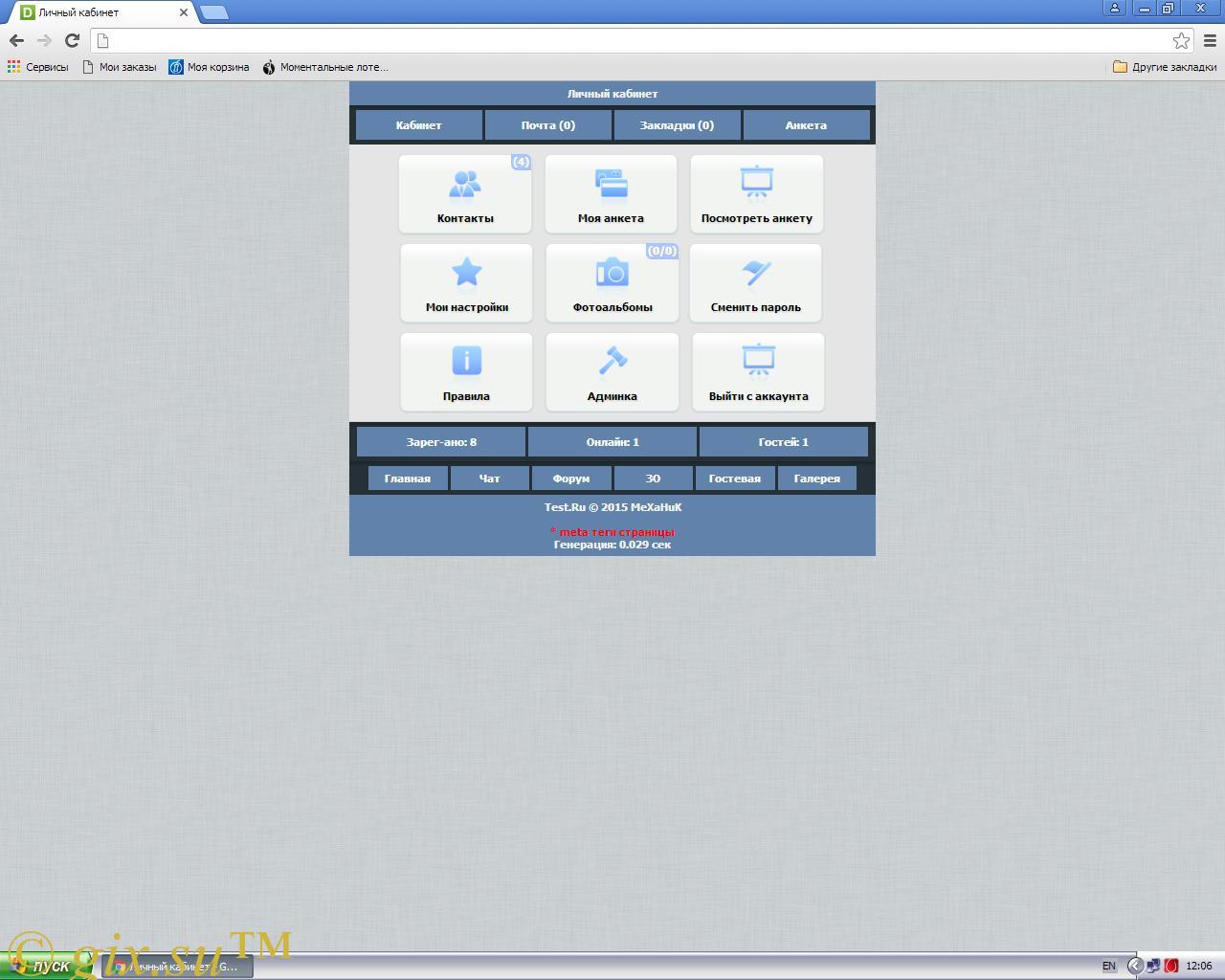1225x980 pixels.
Task: Click the Онлайн: 1 counter
Action: pos(612,442)
